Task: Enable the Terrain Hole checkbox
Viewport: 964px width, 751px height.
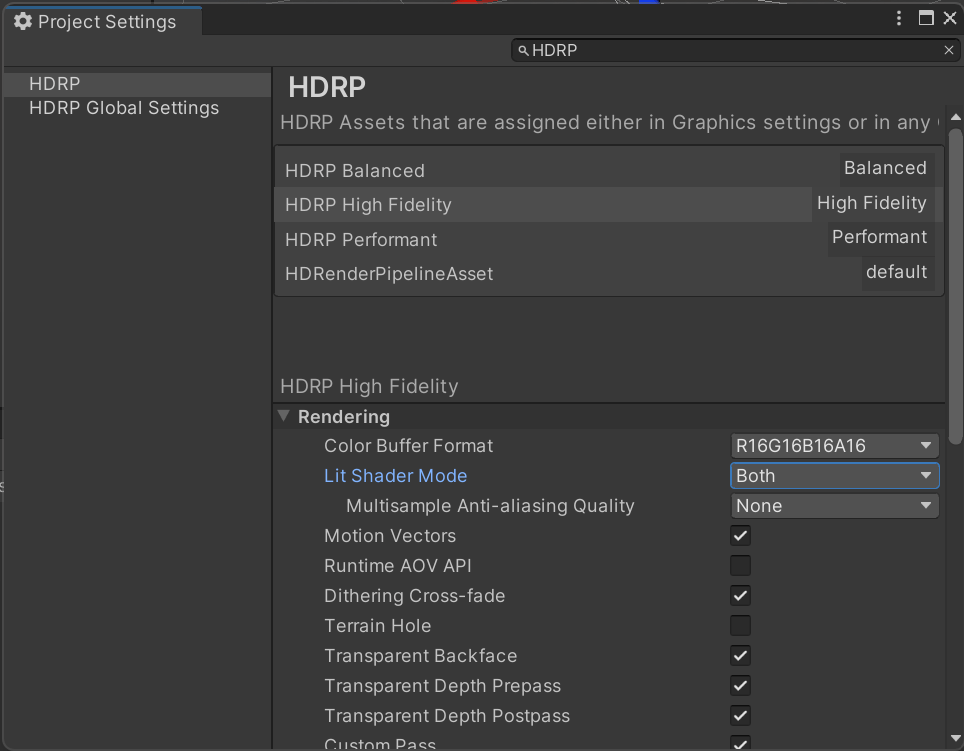Action: (x=740, y=626)
